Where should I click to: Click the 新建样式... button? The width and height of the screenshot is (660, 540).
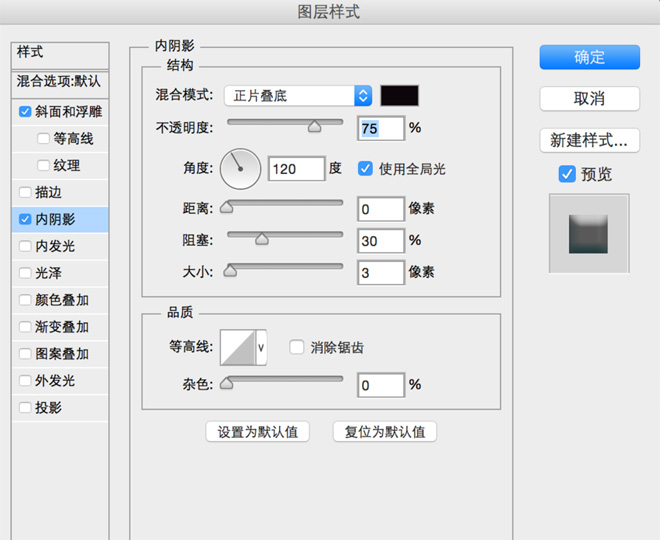589,139
